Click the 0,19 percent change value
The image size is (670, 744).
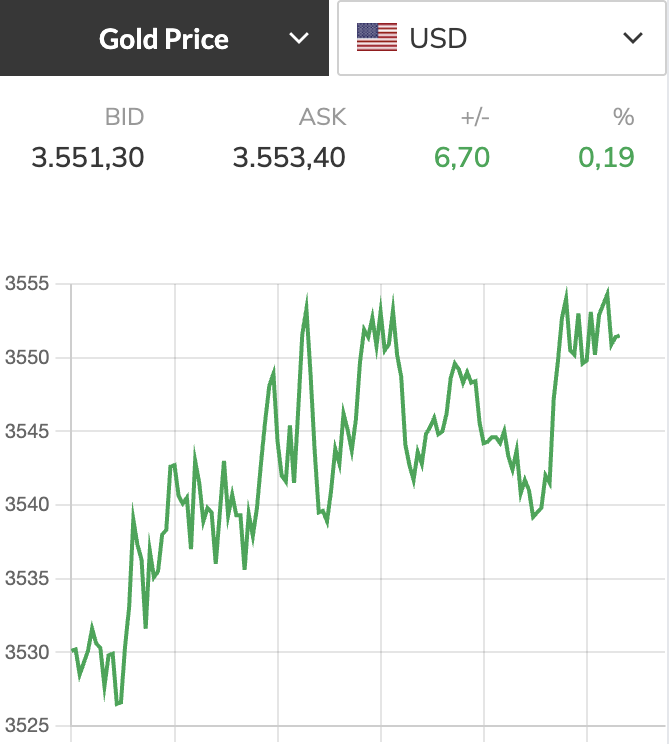click(x=606, y=158)
